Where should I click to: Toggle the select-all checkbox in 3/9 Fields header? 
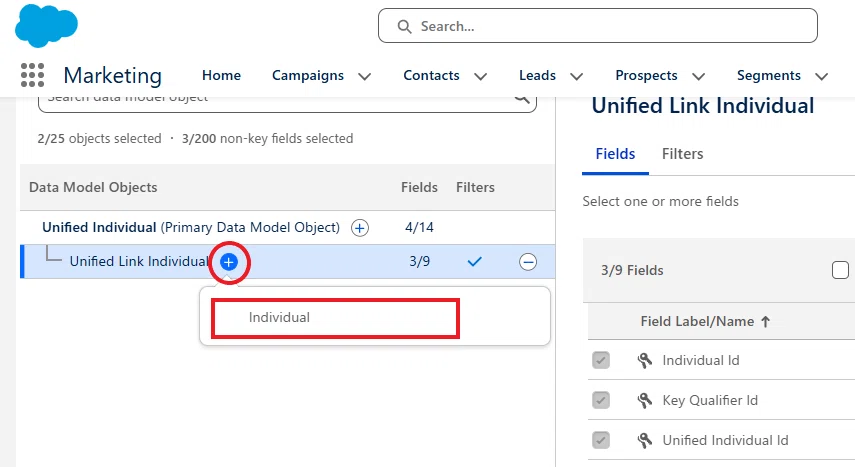[840, 270]
